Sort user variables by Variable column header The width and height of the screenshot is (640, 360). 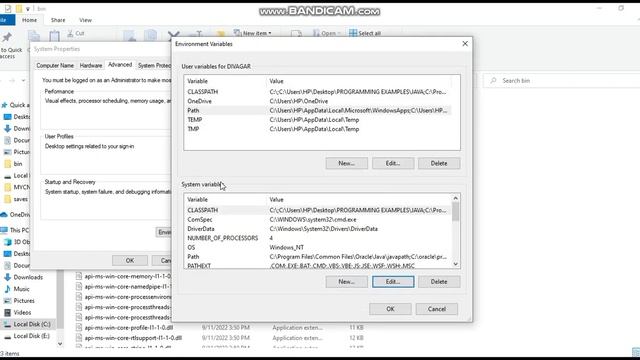coord(225,81)
